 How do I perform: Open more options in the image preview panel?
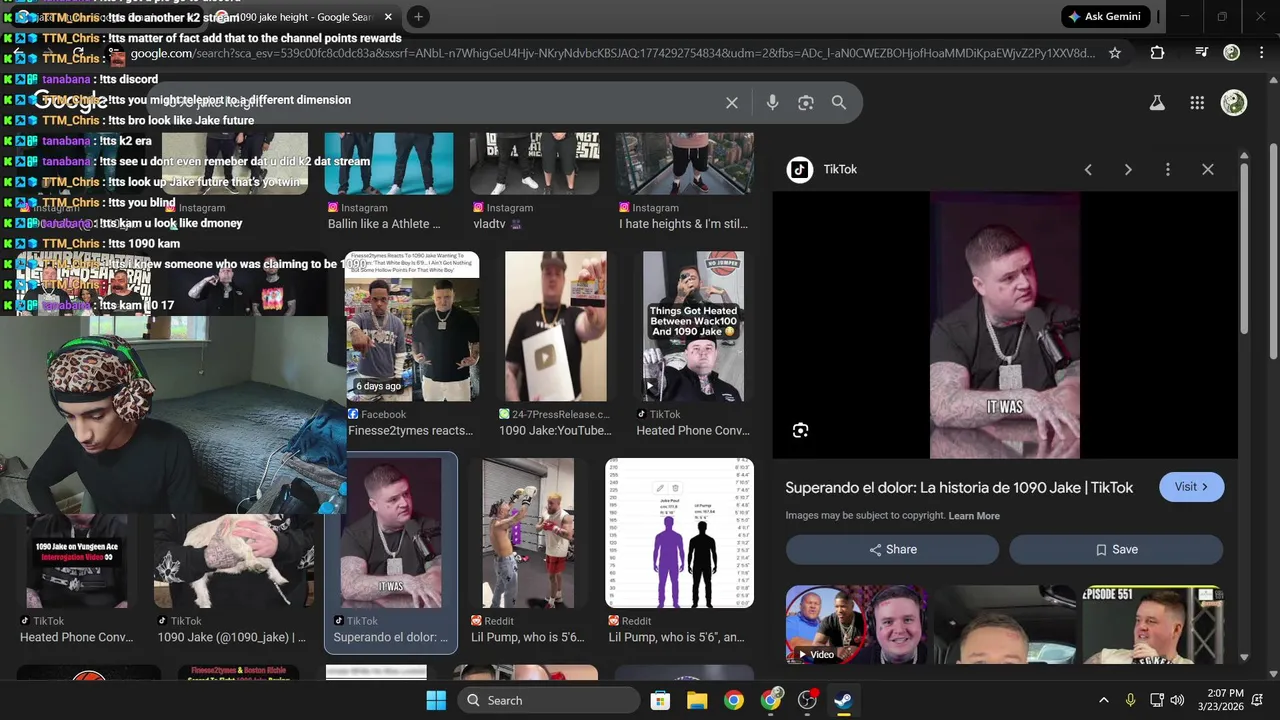click(x=1167, y=170)
